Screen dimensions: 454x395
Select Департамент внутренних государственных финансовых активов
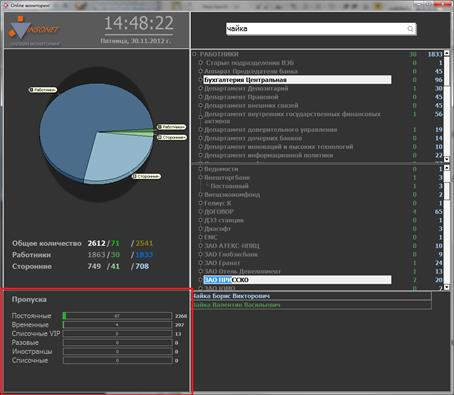(x=292, y=117)
